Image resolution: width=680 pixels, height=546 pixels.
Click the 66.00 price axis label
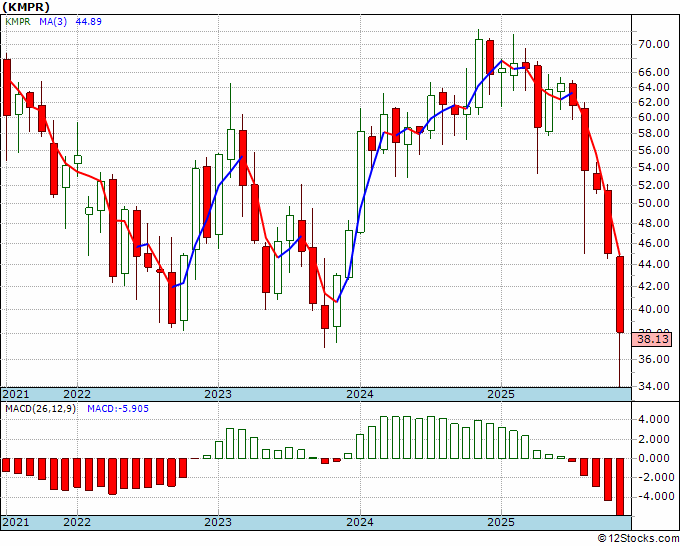[653, 72]
